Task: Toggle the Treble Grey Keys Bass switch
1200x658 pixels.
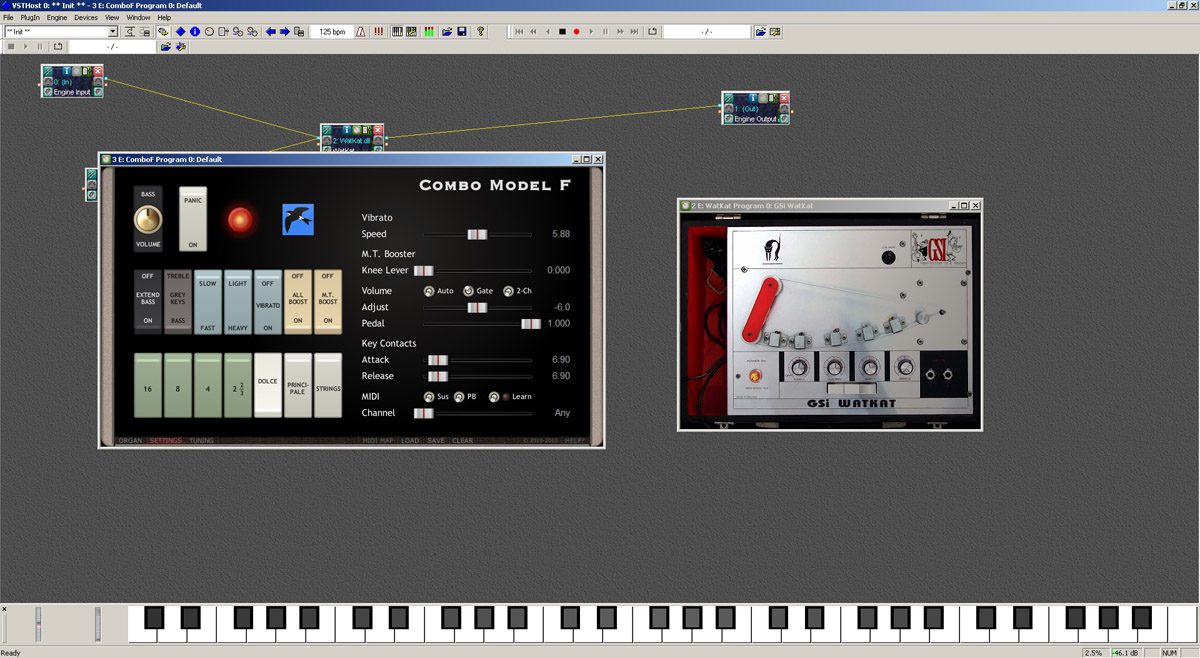Action: point(178,302)
